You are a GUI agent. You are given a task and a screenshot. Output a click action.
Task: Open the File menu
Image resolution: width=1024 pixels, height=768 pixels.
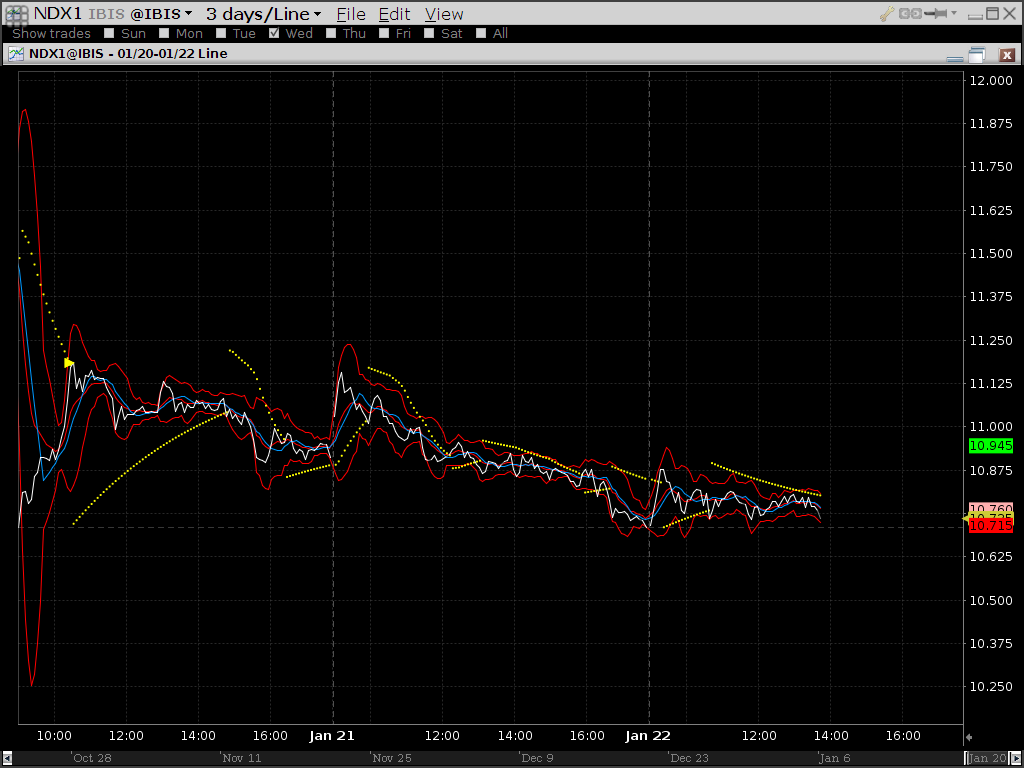point(351,14)
